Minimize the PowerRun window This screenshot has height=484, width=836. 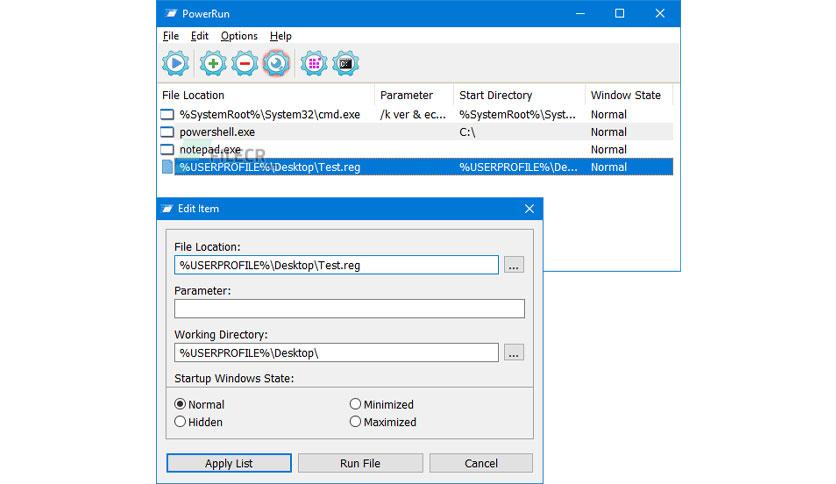click(580, 13)
